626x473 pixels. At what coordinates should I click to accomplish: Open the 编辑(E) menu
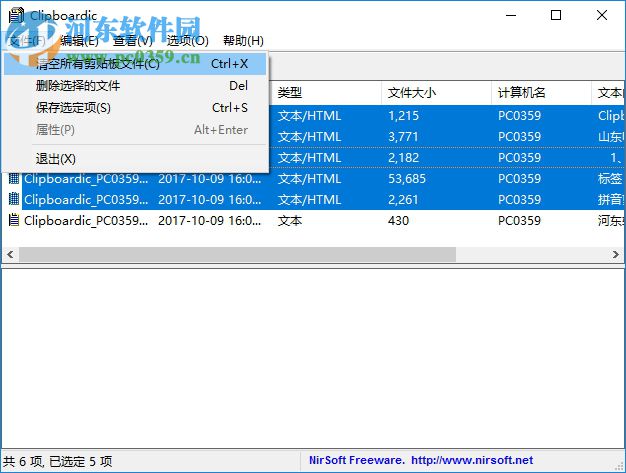point(79,40)
